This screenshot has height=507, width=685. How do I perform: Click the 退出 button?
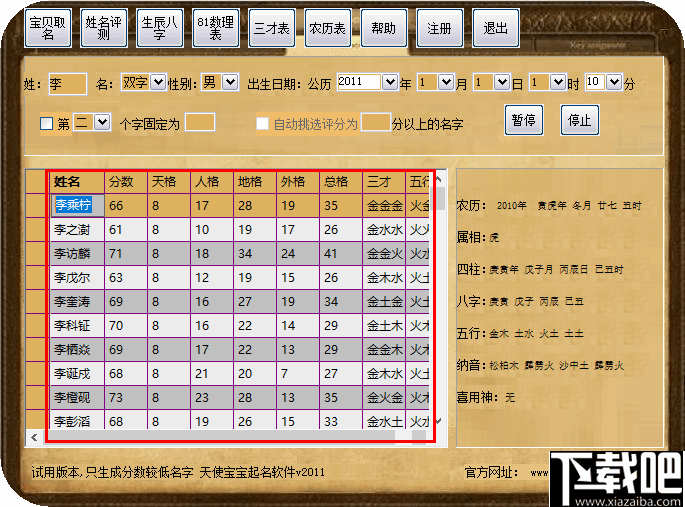click(x=495, y=28)
